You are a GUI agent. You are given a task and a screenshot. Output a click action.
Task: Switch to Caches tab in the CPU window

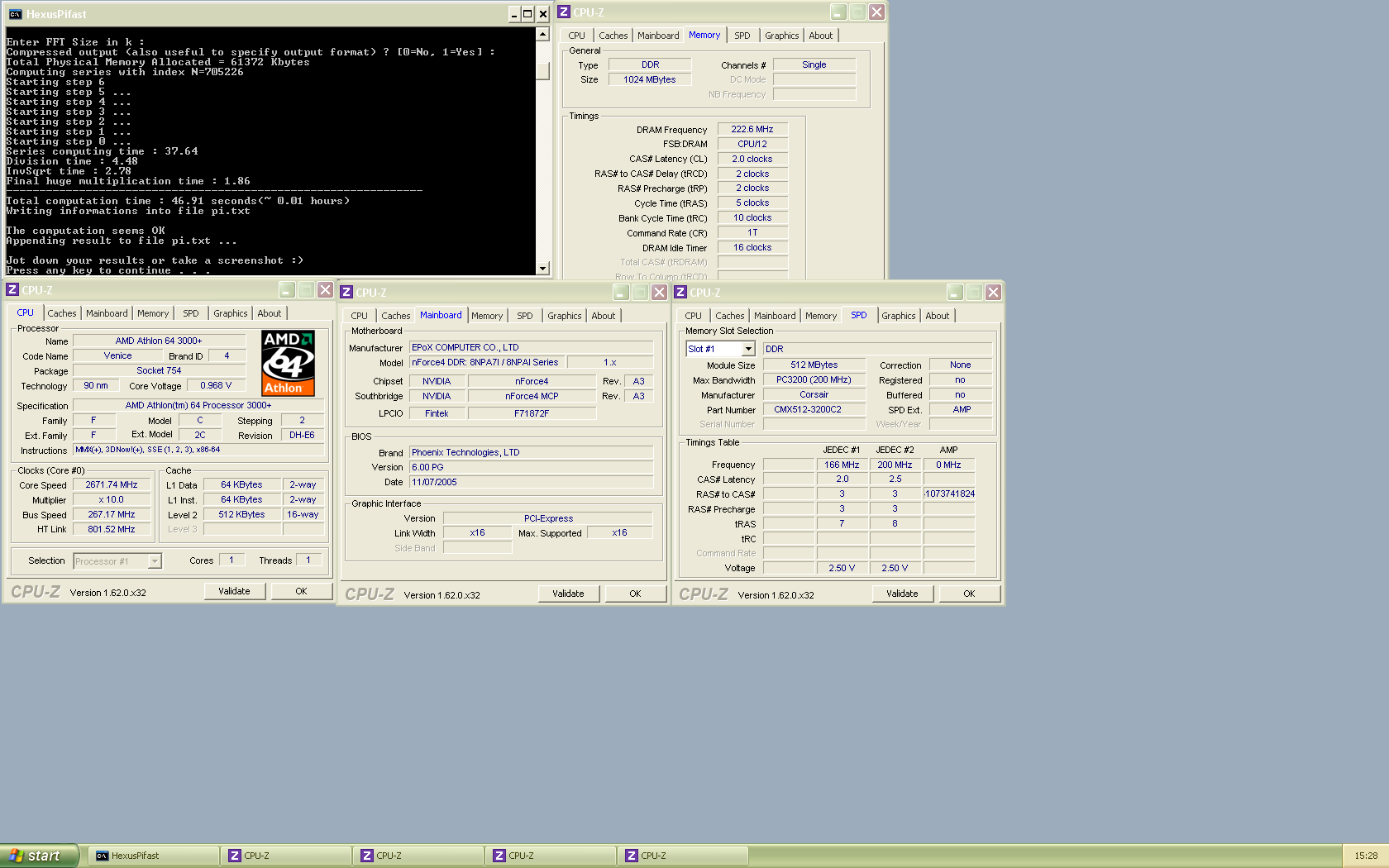[x=62, y=313]
